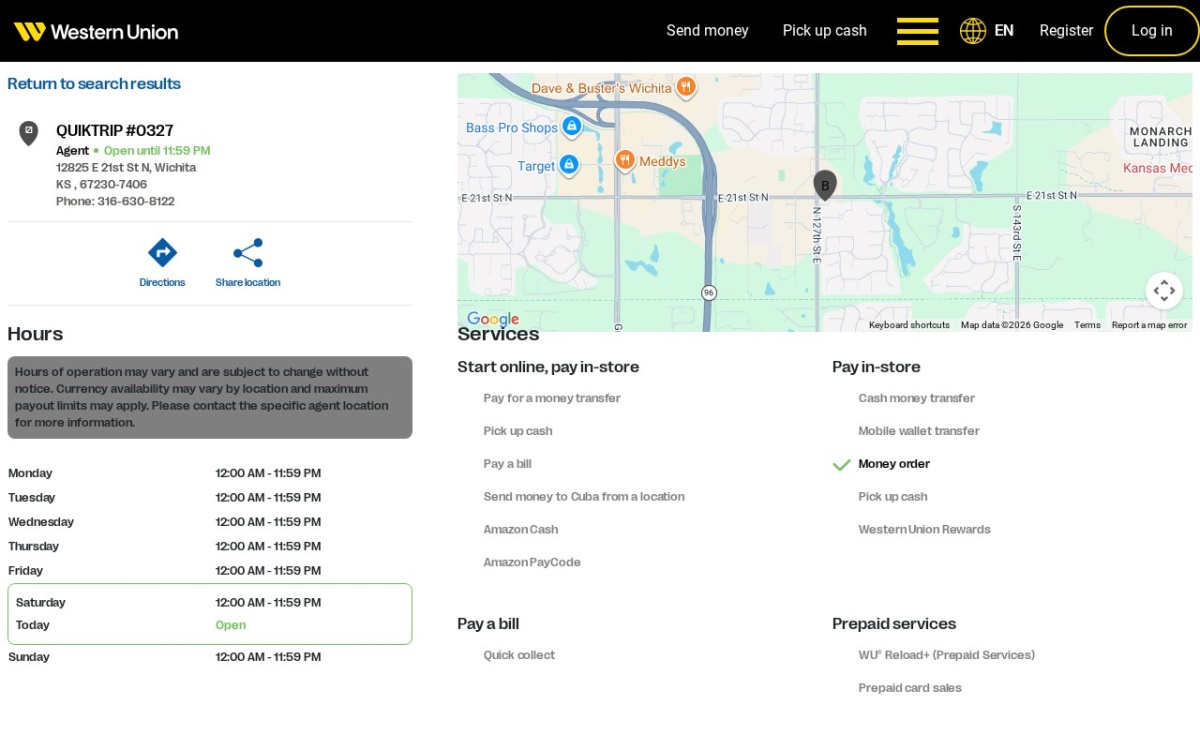
Task: Click the Directions link label
Action: click(162, 283)
